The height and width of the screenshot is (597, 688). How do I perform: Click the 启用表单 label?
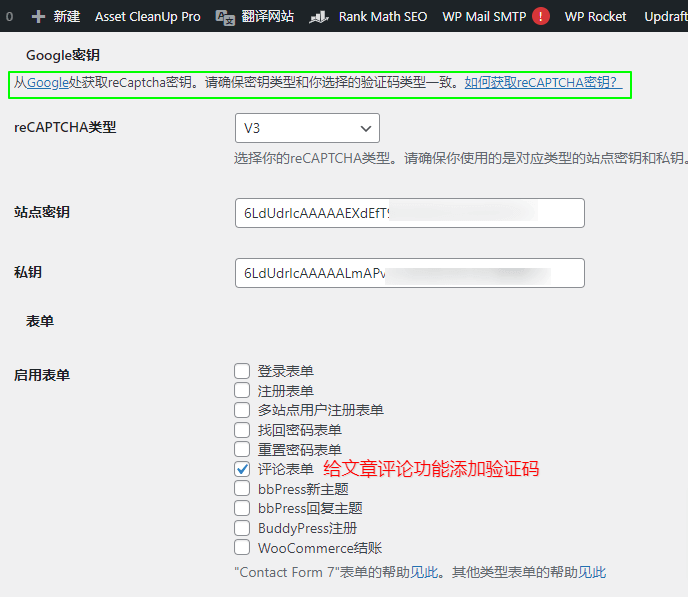coord(42,375)
